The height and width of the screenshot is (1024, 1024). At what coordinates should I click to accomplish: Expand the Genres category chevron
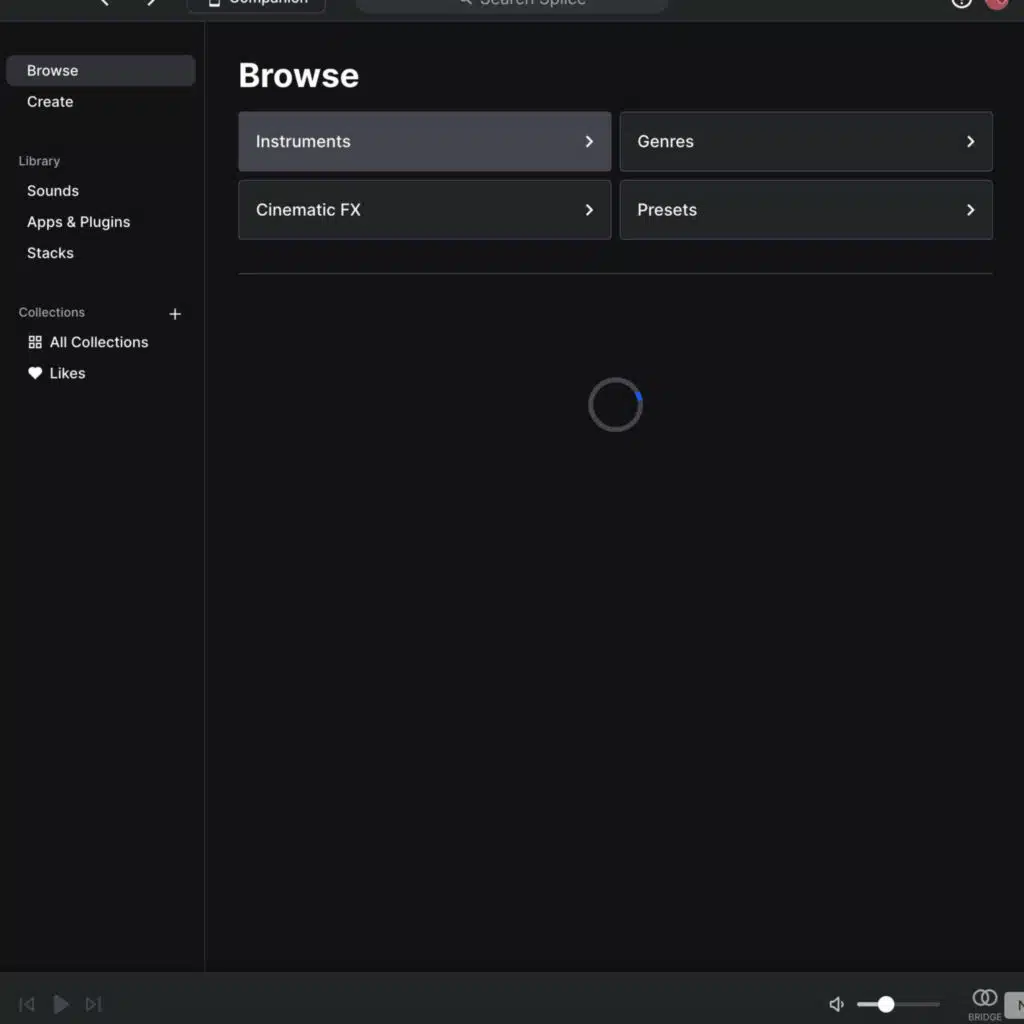(970, 142)
